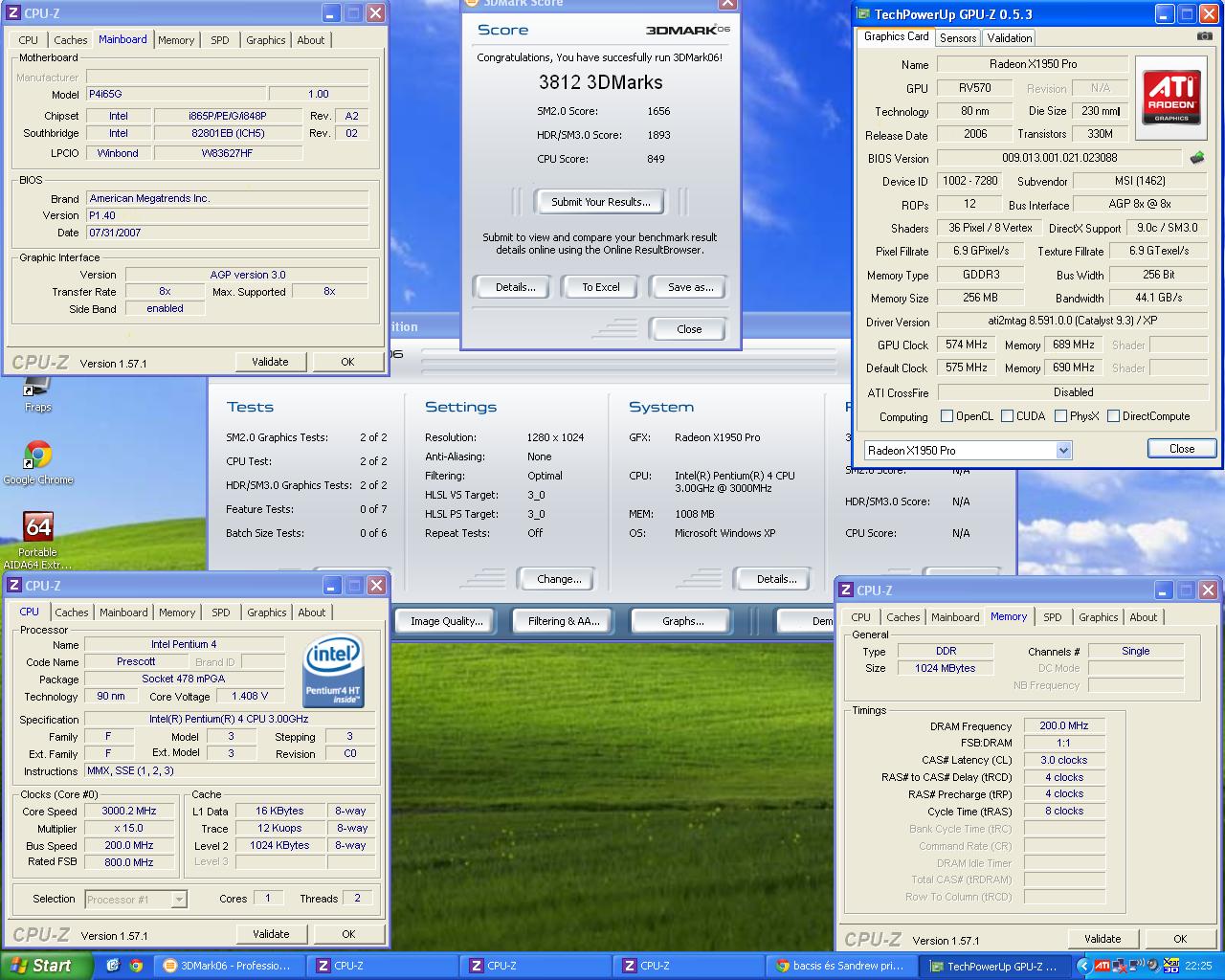Open Graphics tab in CPU-Z CPU window
This screenshot has height=980, width=1225.
[x=267, y=612]
